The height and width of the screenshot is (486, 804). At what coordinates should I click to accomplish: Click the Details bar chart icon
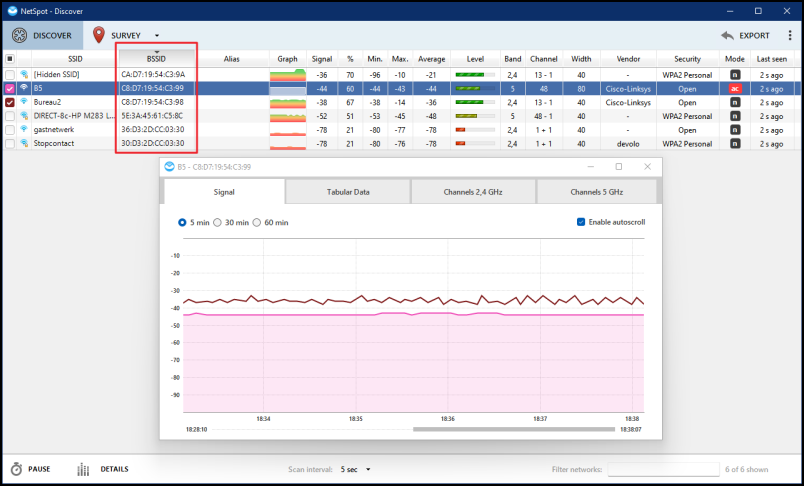[83, 469]
